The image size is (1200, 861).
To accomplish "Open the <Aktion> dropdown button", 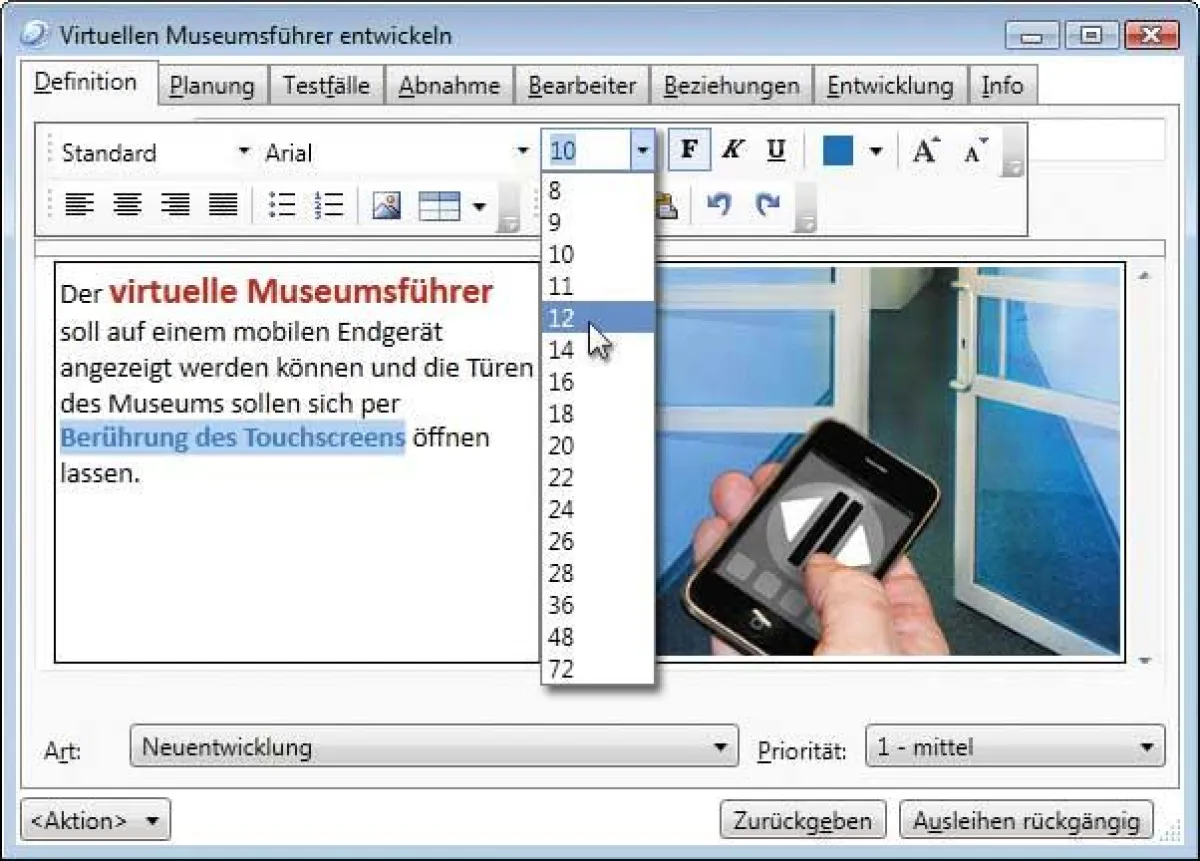I will (x=96, y=820).
